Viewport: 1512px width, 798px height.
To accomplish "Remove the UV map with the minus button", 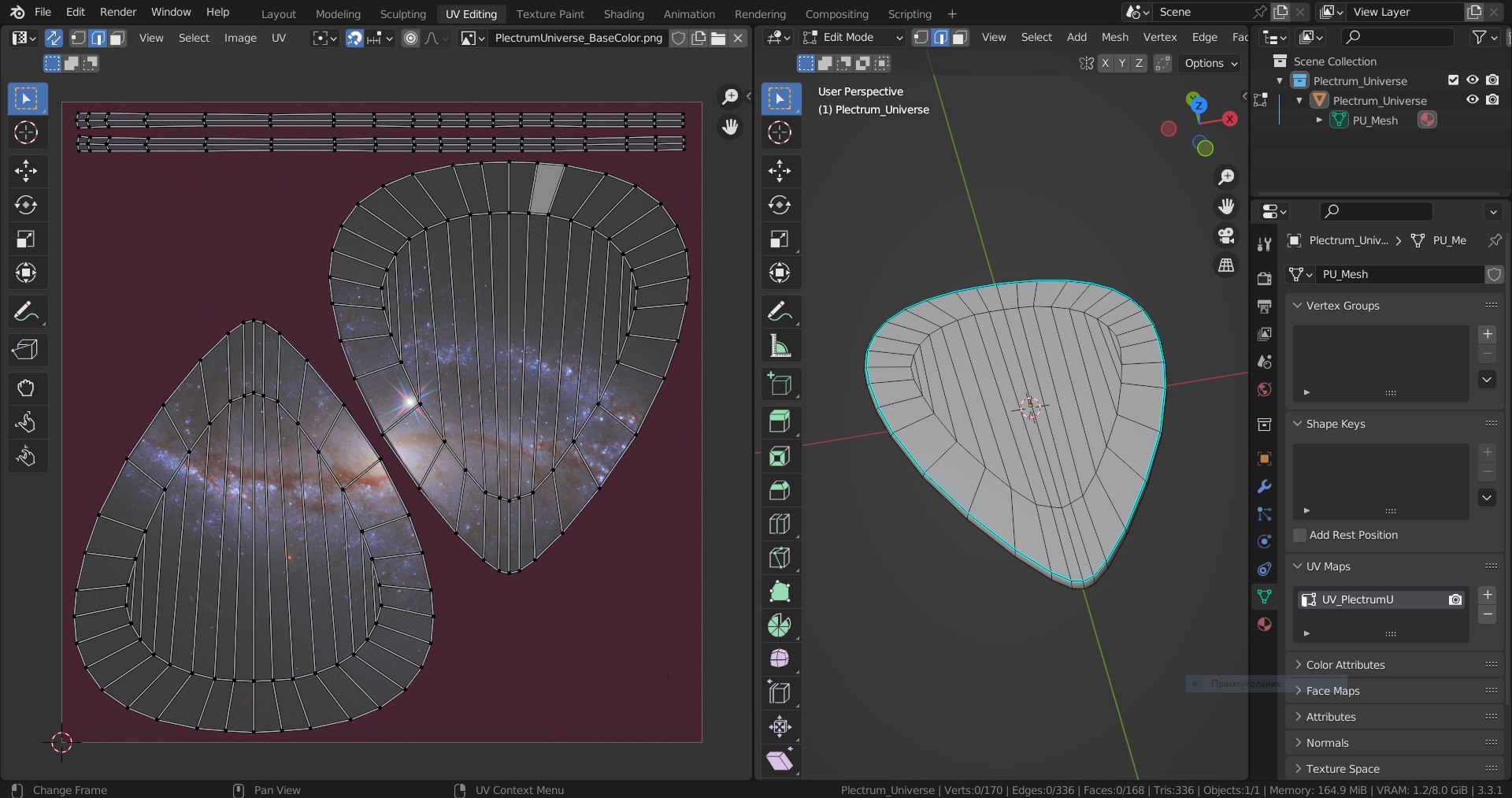I will [x=1488, y=614].
